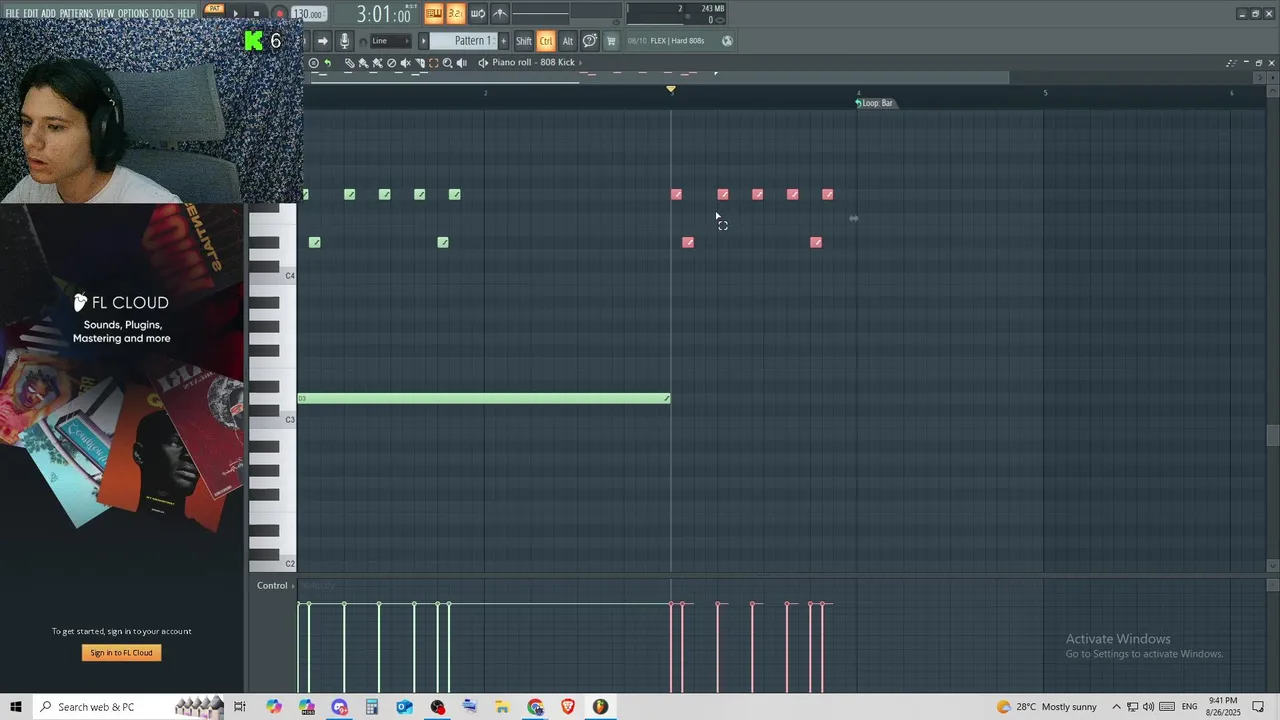Toggle the Alt button in toolbar
The image size is (1280, 720).
coord(568,41)
